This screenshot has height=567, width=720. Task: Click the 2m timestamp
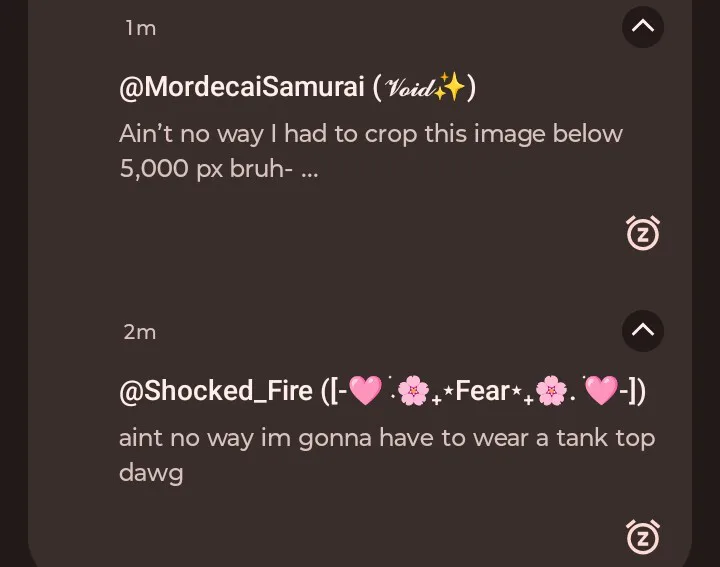tap(140, 332)
